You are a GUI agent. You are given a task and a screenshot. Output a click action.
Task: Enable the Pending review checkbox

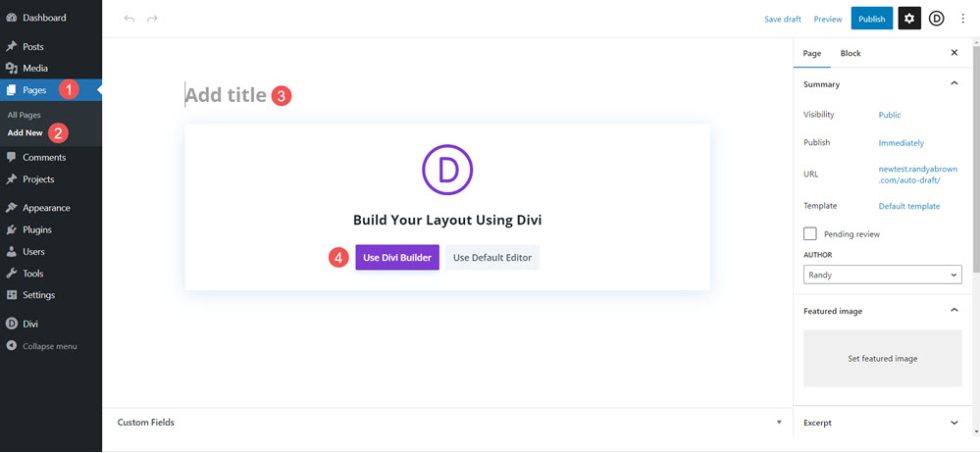(x=810, y=233)
